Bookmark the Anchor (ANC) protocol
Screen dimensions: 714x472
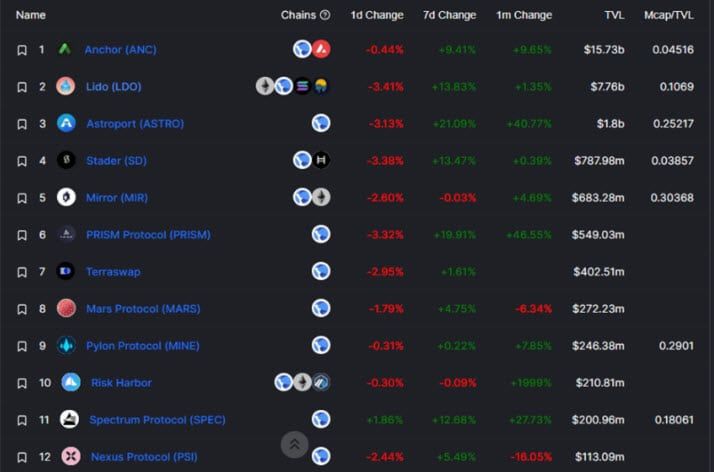click(22, 50)
